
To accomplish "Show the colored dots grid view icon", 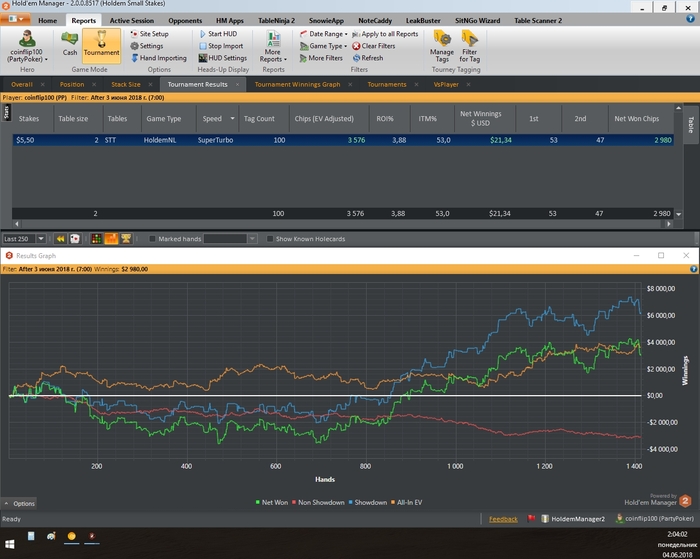I will coord(96,239).
